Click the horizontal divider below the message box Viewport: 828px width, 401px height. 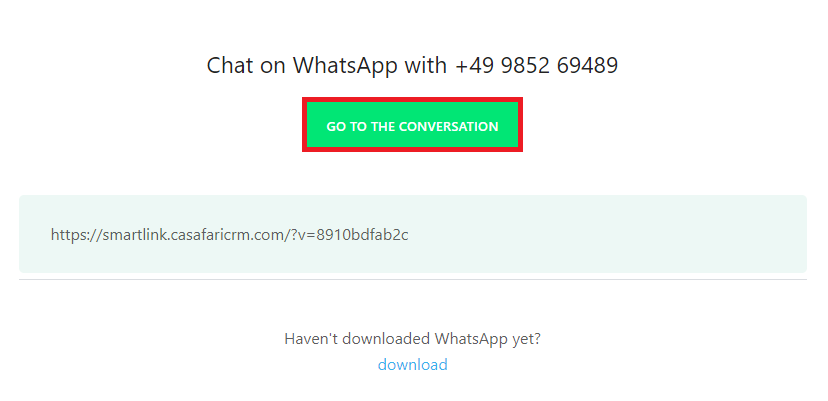413,279
